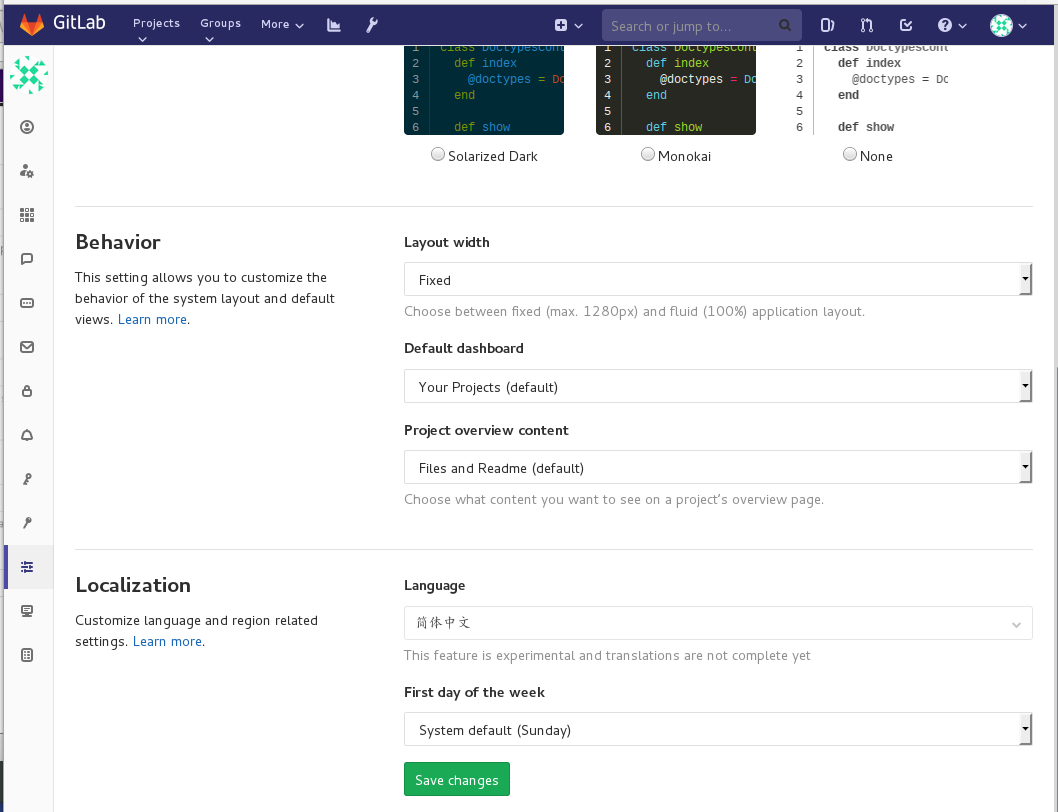The width and height of the screenshot is (1058, 812).
Task: Open Notifications bell icon in sidebar
Action: 27,435
